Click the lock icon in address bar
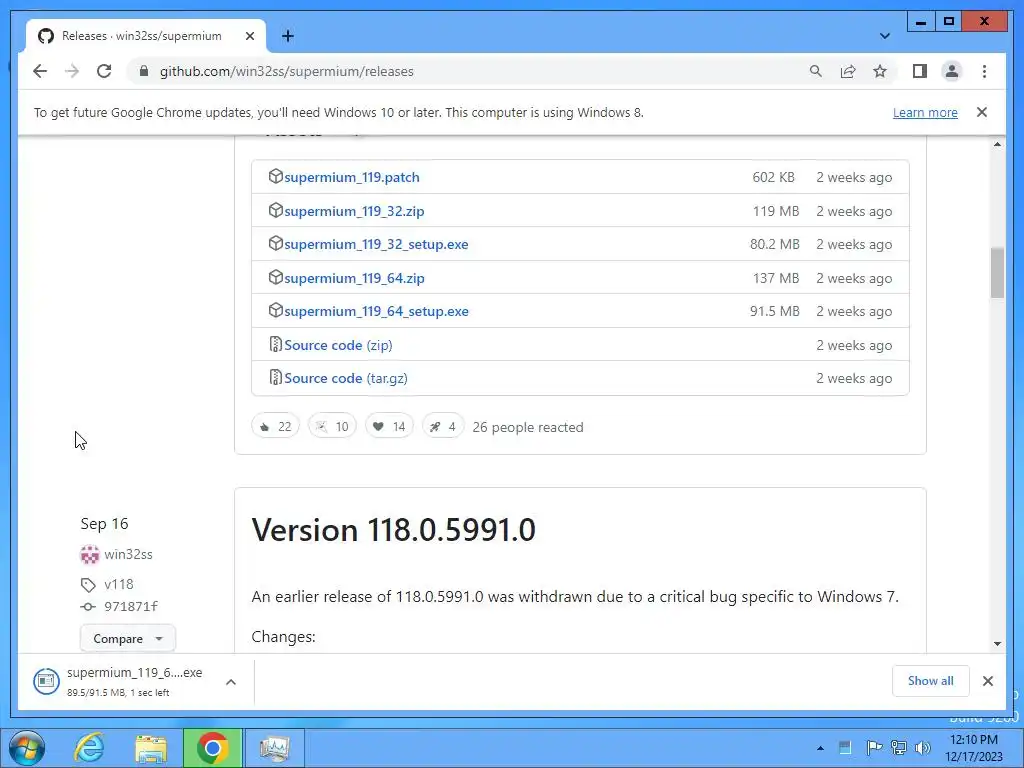Viewport: 1024px width, 768px height. [x=144, y=71]
